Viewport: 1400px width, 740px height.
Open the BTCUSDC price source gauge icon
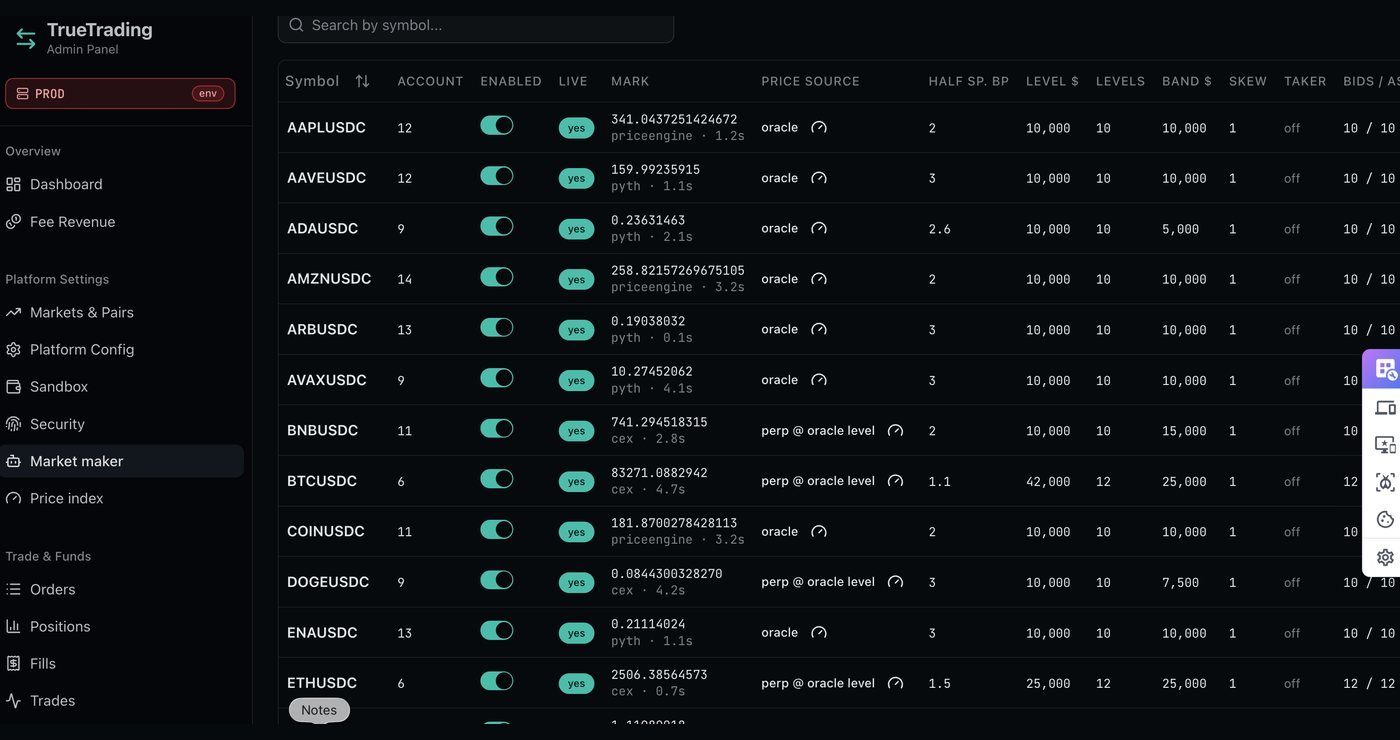pyautogui.click(x=895, y=481)
